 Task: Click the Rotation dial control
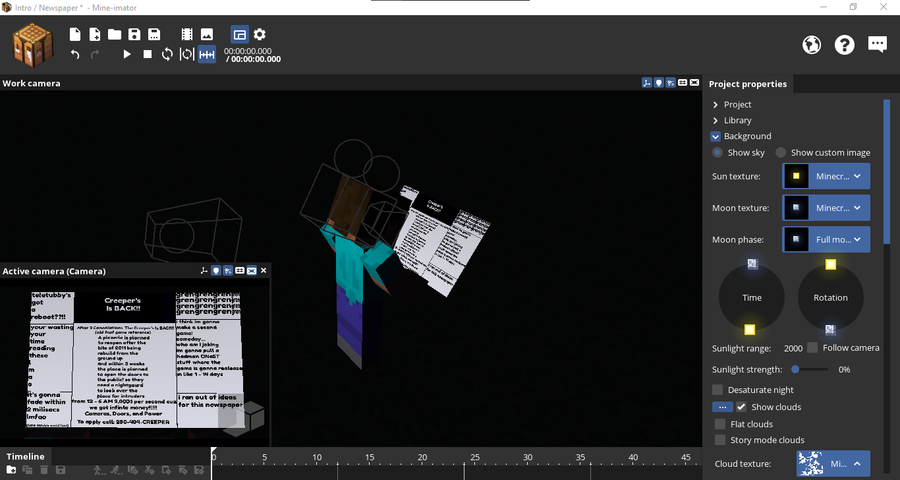click(x=831, y=297)
